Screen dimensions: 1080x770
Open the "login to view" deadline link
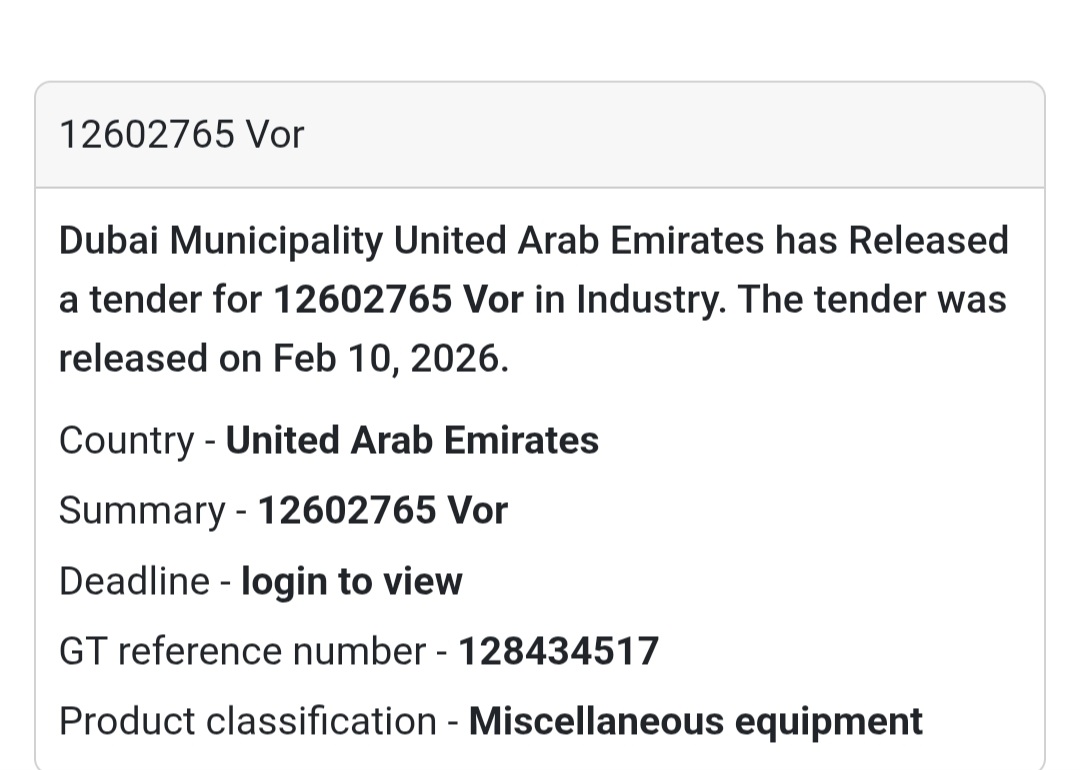352,581
